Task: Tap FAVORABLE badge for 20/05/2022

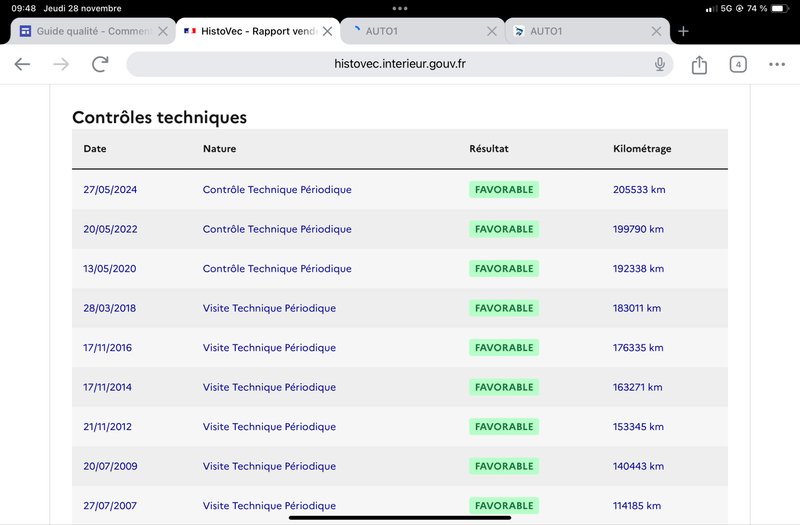Action: (x=504, y=229)
